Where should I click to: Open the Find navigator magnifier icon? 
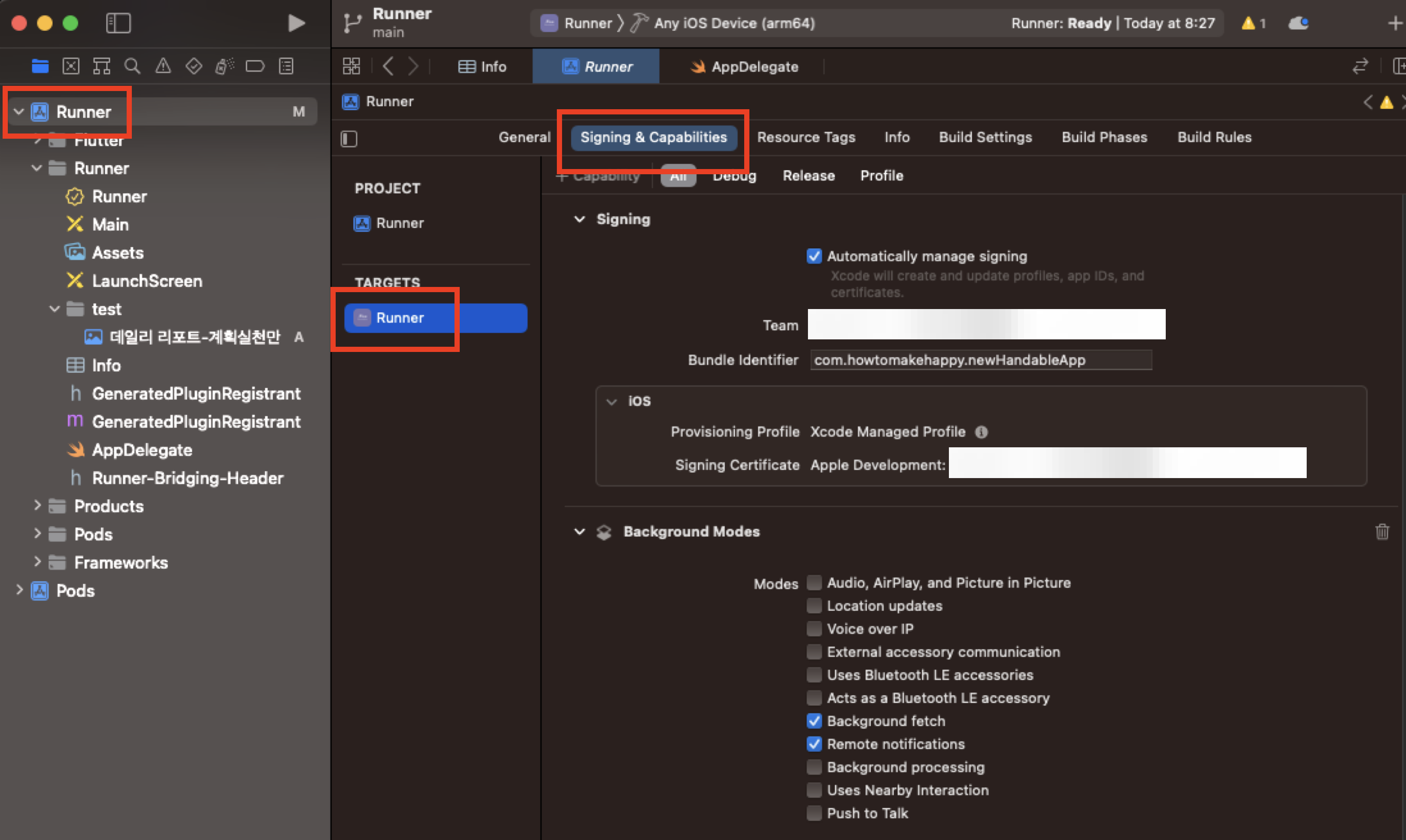[x=132, y=66]
